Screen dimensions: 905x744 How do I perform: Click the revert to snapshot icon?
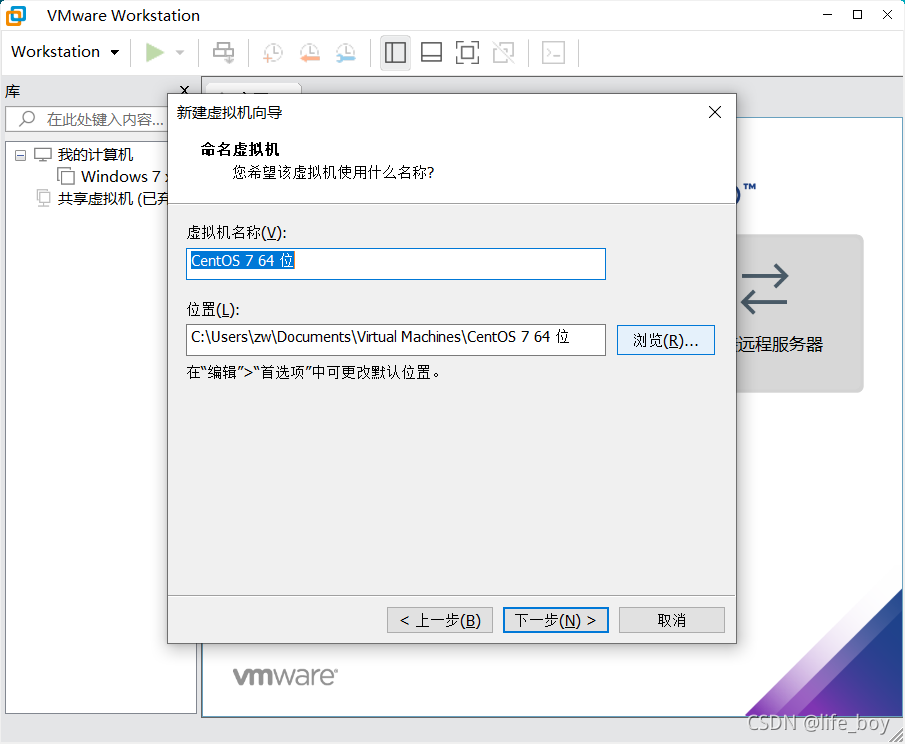click(x=309, y=53)
